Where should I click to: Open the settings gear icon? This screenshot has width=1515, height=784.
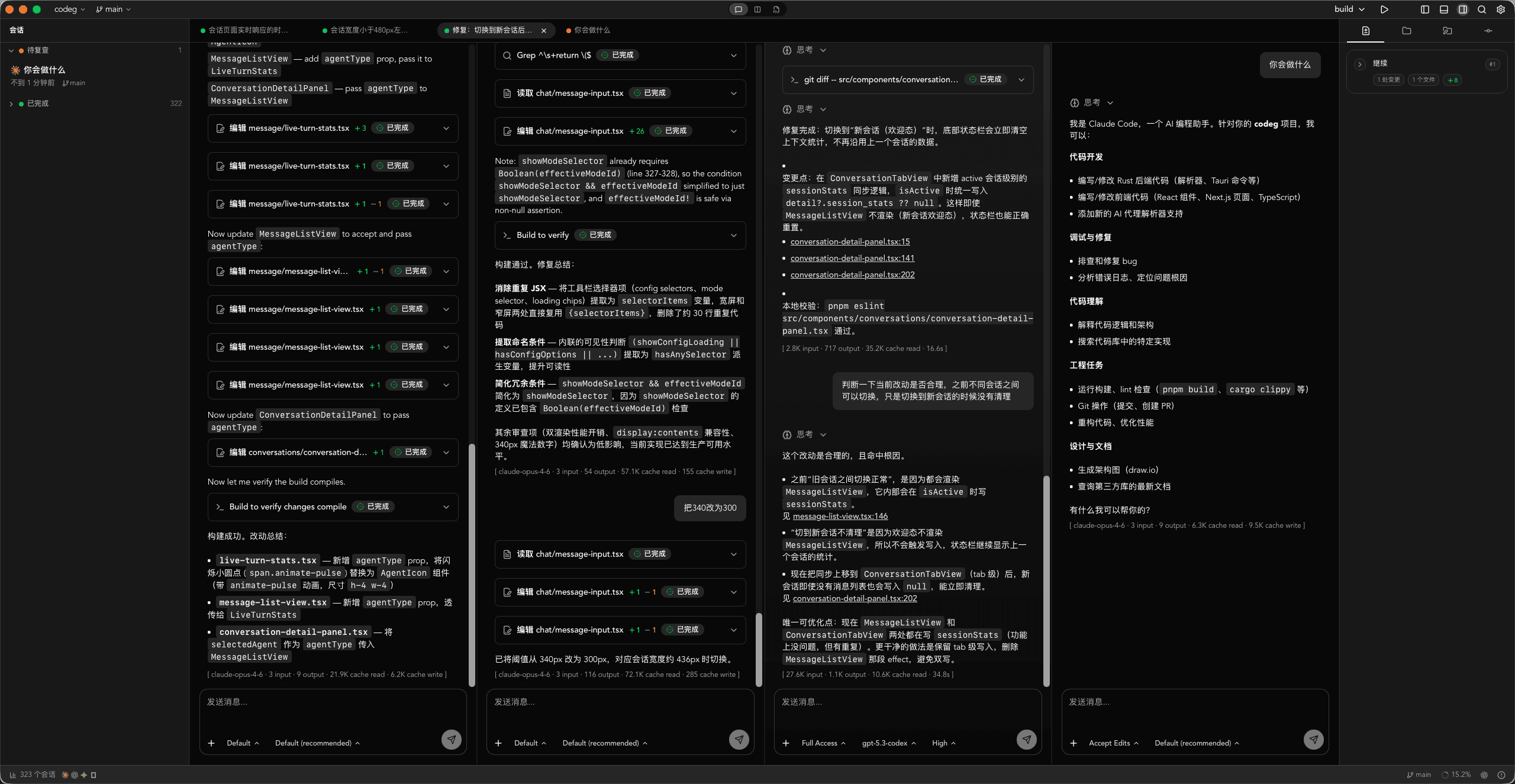(x=1501, y=9)
